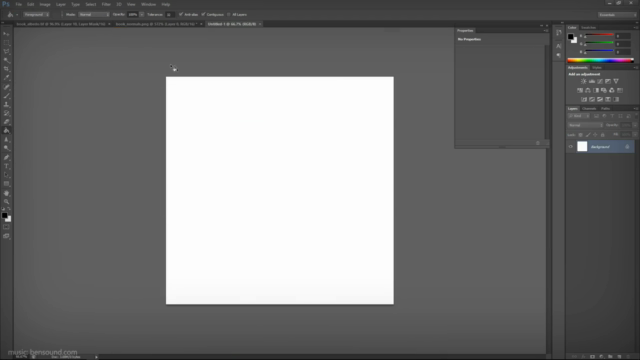
Task: Swap foreground and background colors
Action: point(9,209)
